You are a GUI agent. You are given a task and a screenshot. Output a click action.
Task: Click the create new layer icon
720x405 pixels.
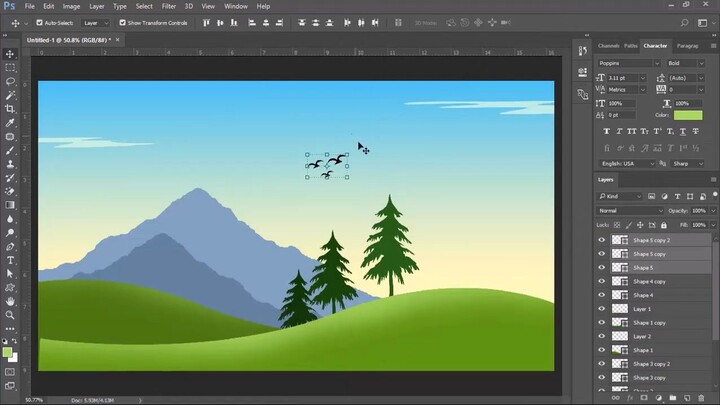point(687,398)
